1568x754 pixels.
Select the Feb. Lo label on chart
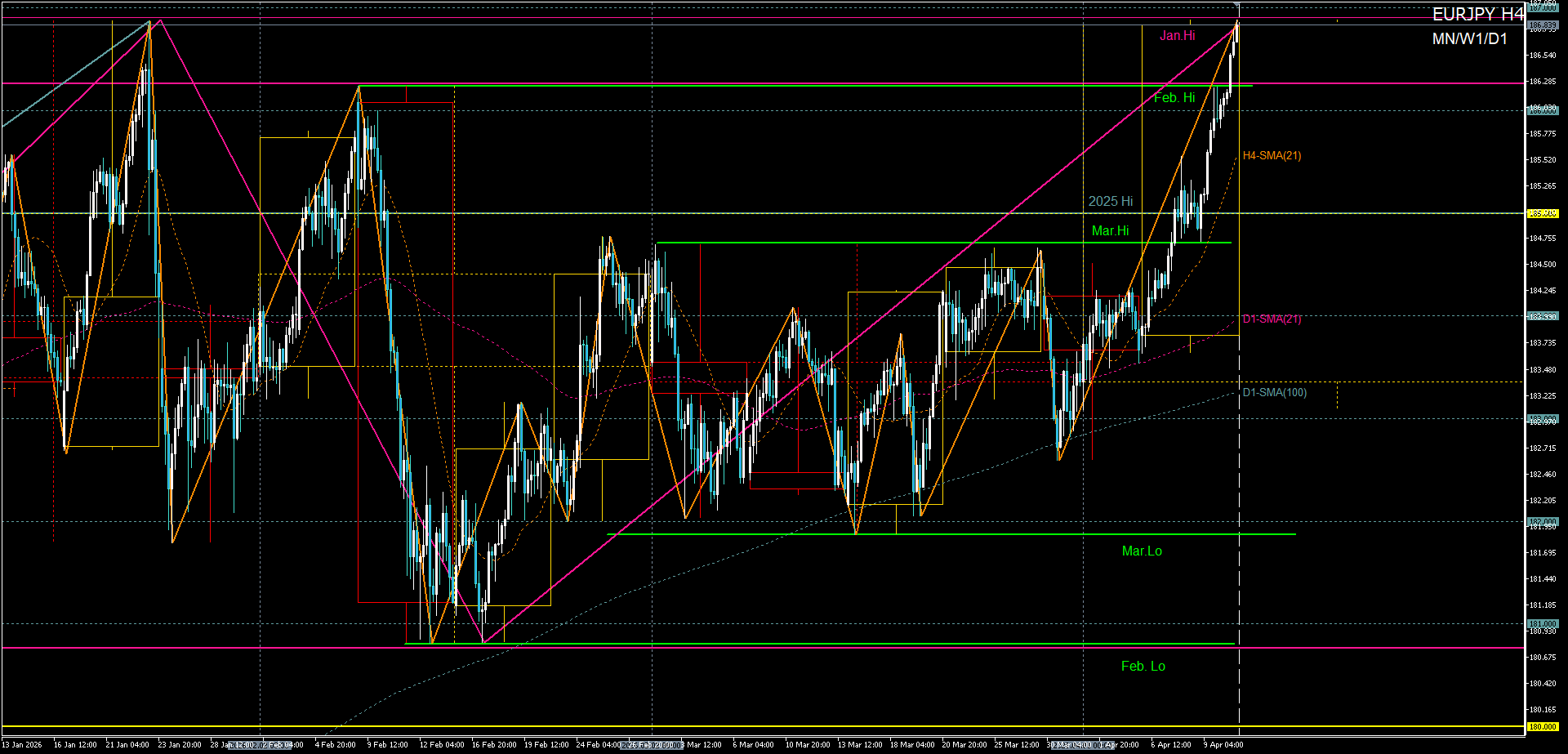coord(1143,667)
